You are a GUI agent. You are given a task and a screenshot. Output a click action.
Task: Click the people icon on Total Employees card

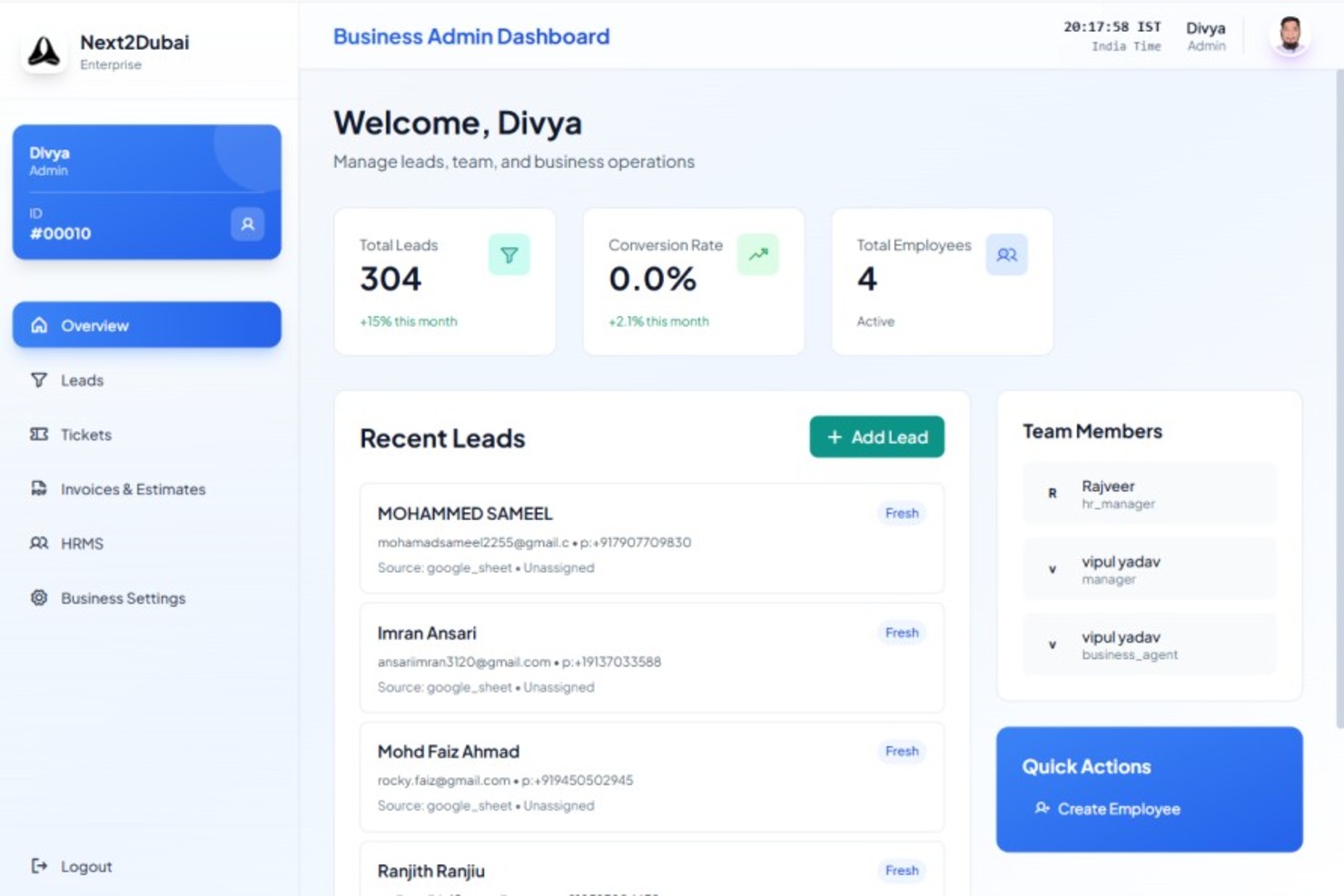pos(1007,255)
